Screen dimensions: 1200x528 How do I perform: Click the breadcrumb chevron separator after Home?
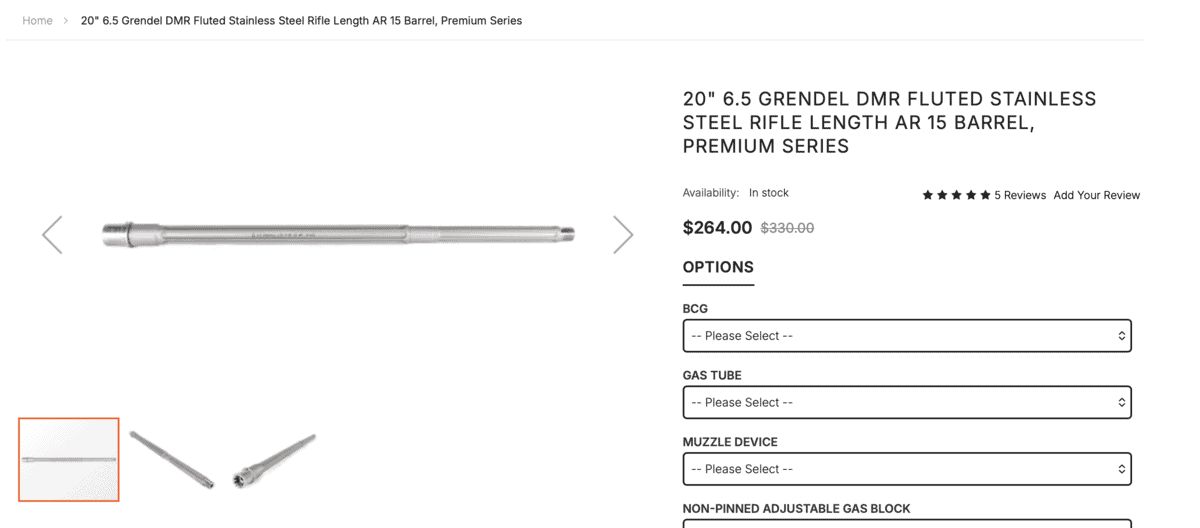tap(66, 20)
